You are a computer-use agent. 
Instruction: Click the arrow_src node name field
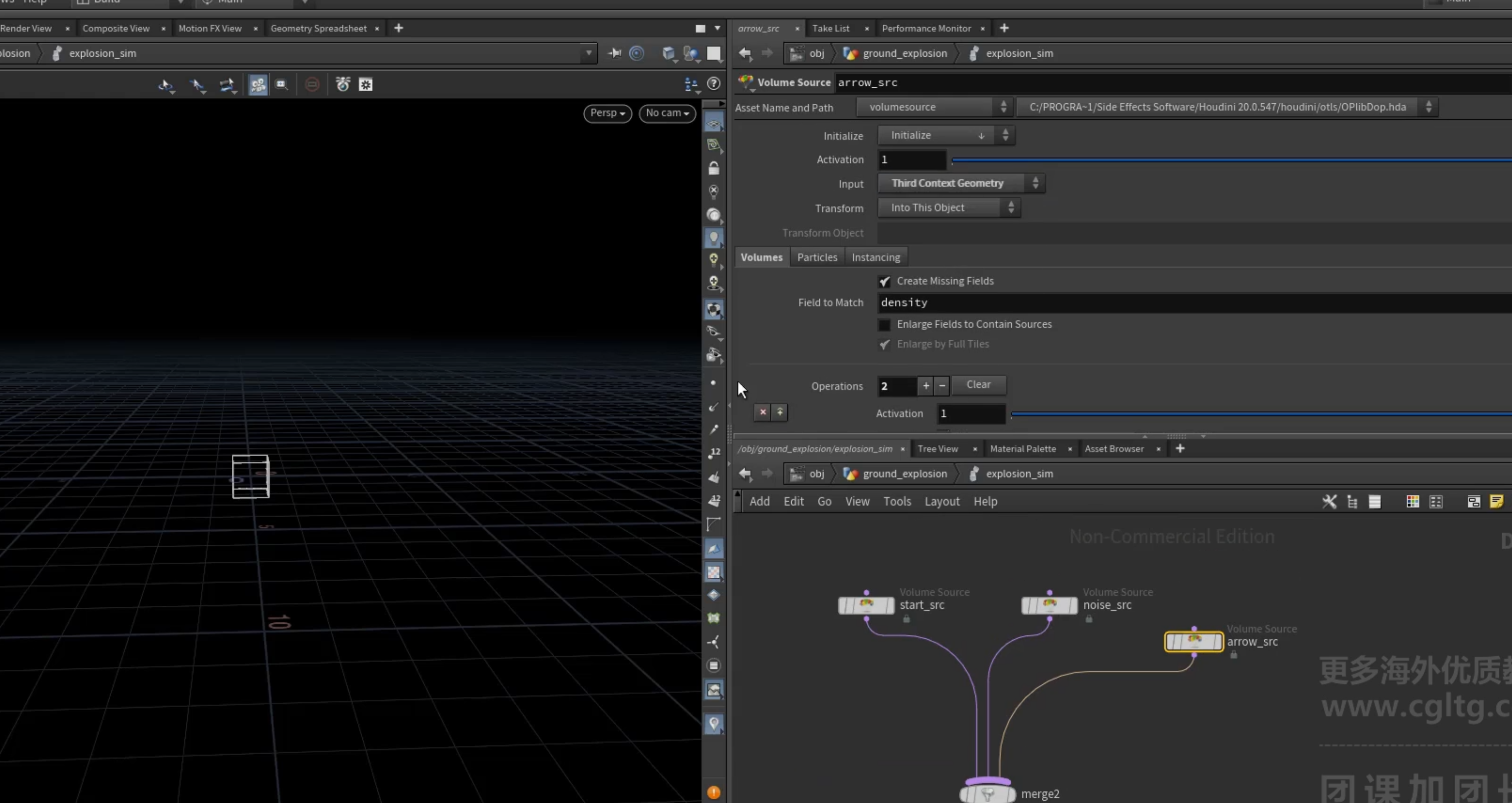tap(1173, 83)
